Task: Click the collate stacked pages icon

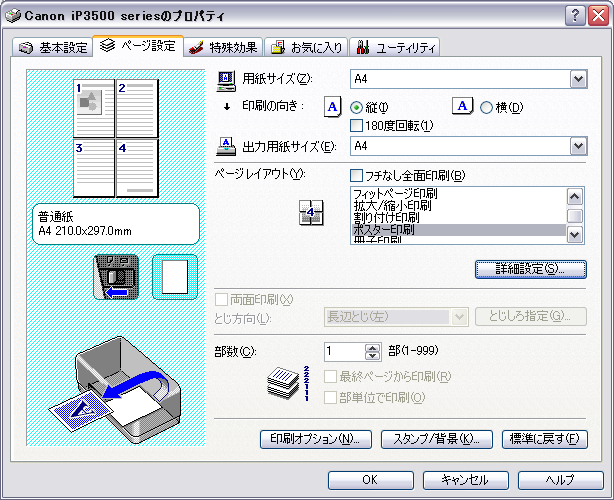Action: click(x=289, y=383)
